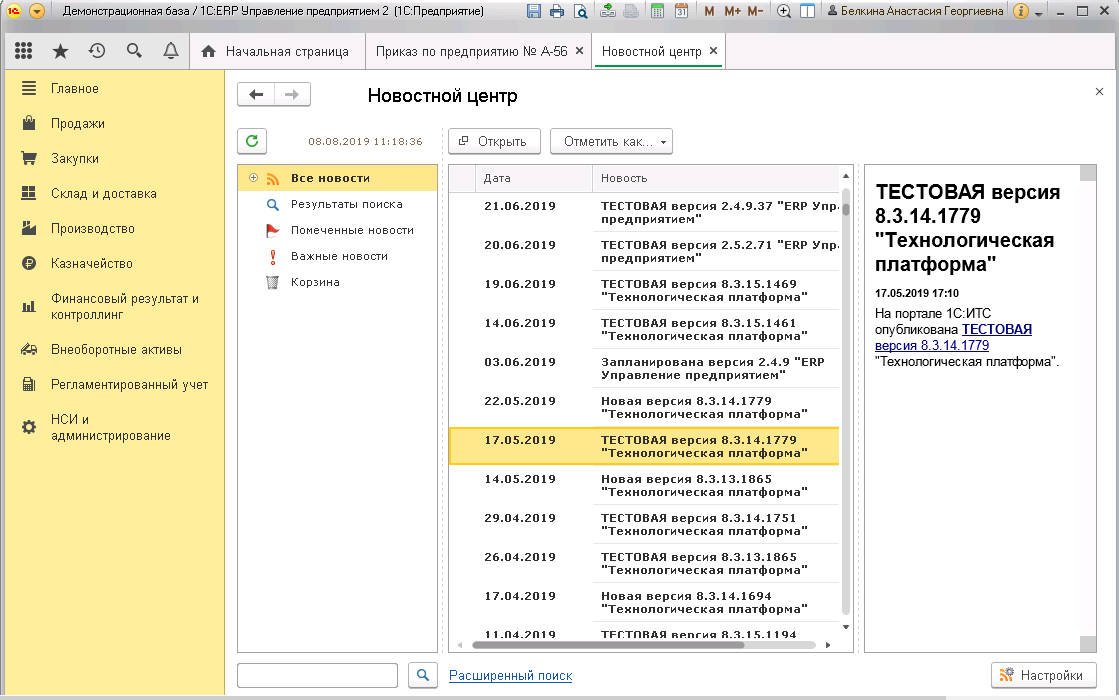Image resolution: width=1119 pixels, height=700 pixels.
Task: Toggle the panel layout icon in title bar
Action: click(807, 11)
